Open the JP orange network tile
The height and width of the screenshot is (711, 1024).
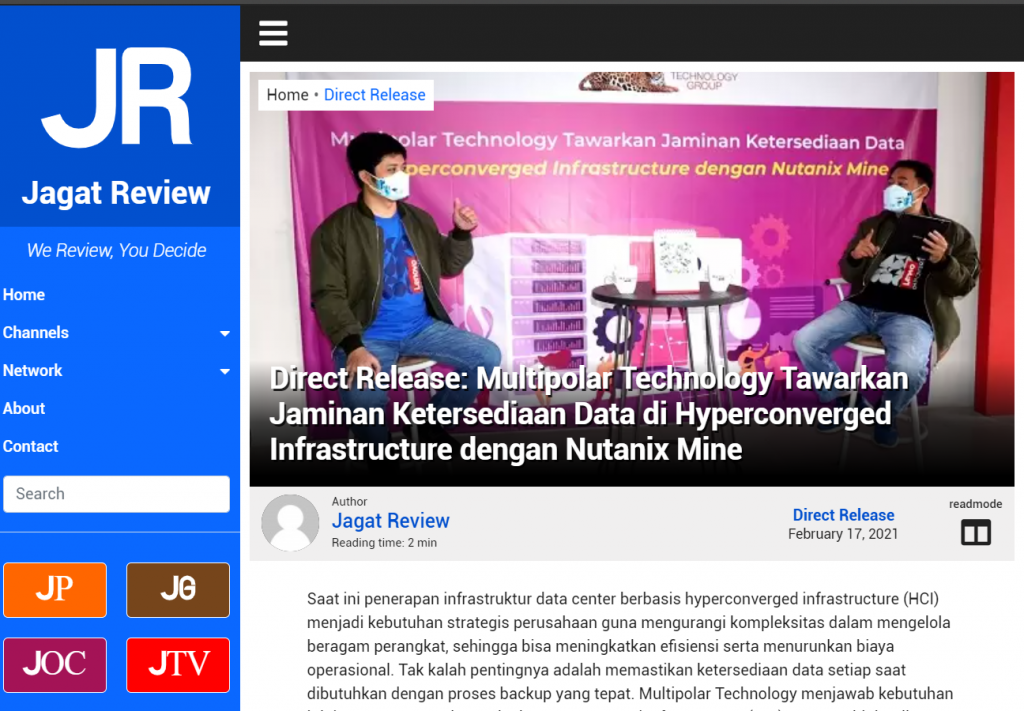point(55,590)
